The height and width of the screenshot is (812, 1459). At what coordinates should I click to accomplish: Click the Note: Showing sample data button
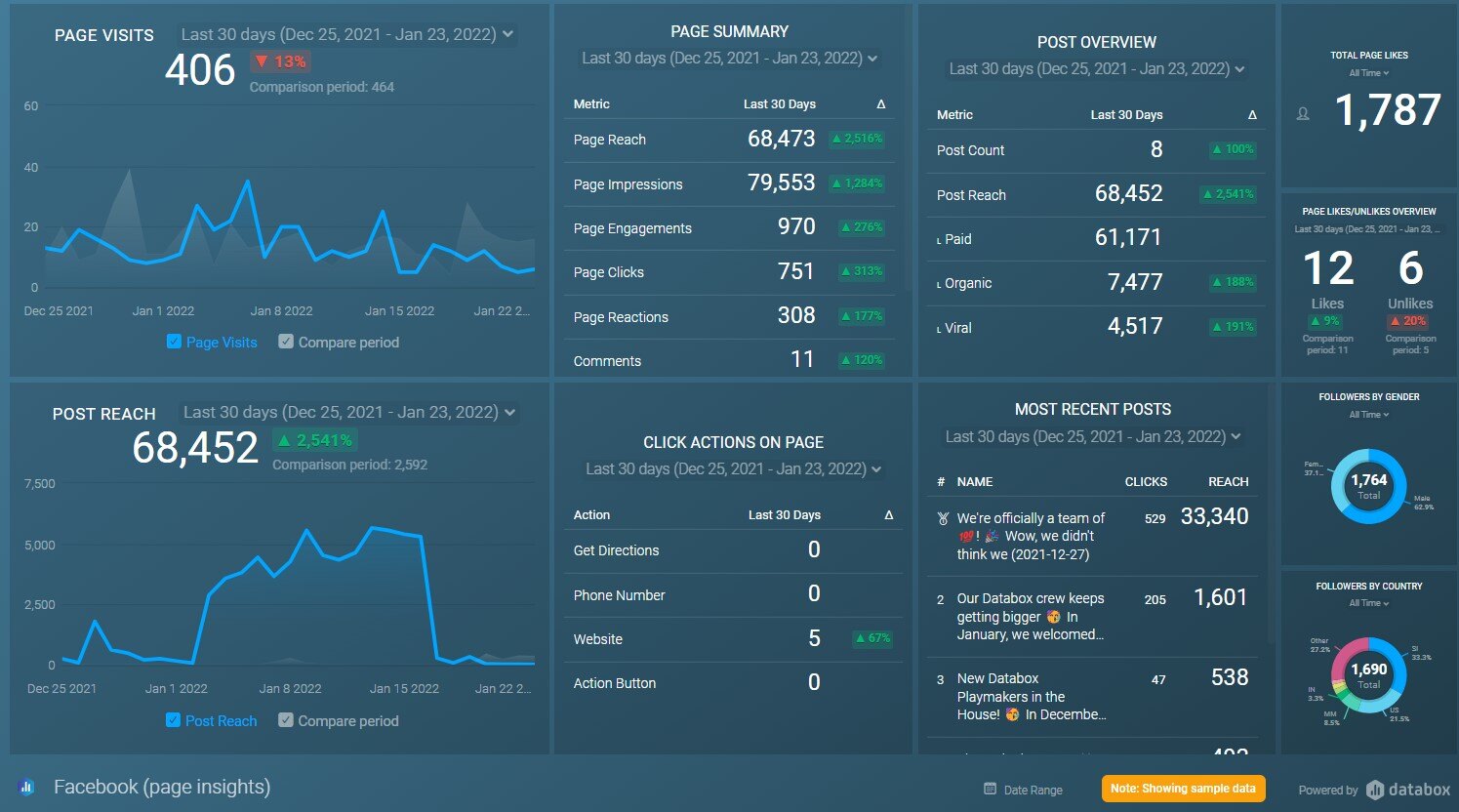click(1183, 789)
